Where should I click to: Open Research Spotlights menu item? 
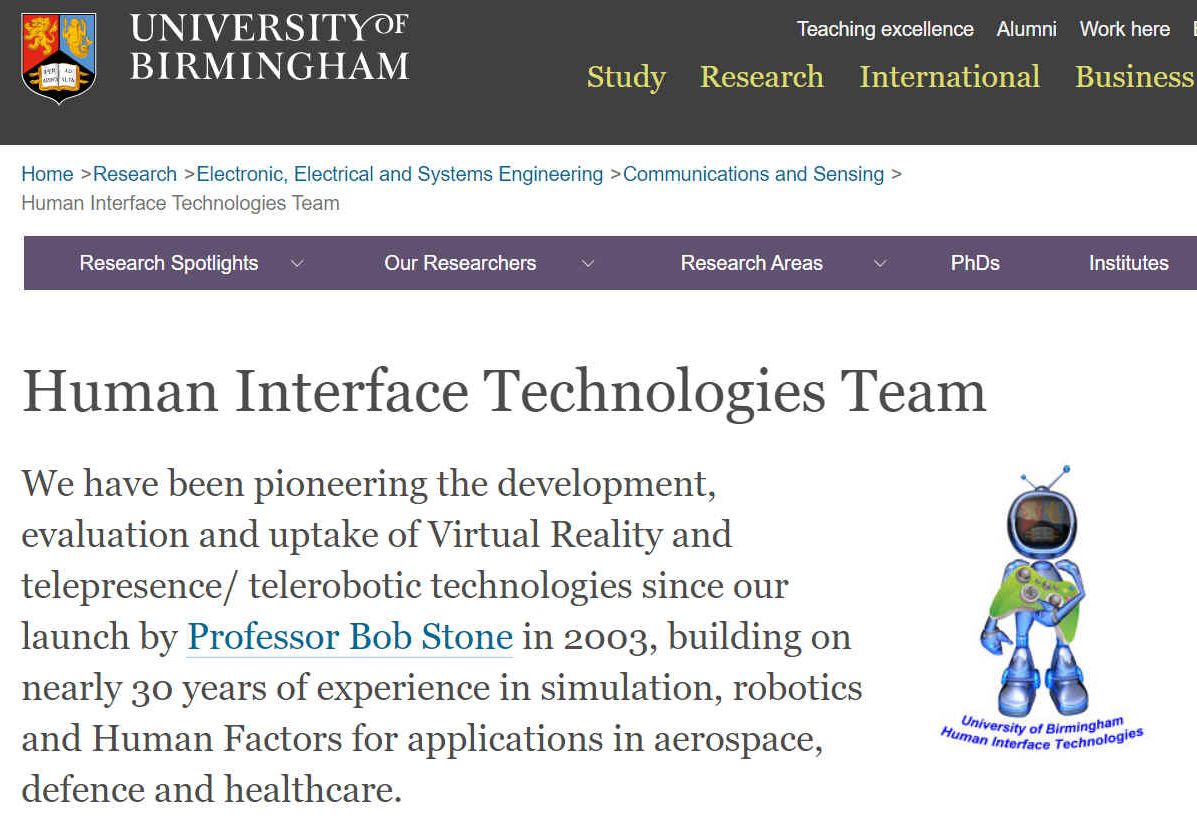pyautogui.click(x=169, y=263)
